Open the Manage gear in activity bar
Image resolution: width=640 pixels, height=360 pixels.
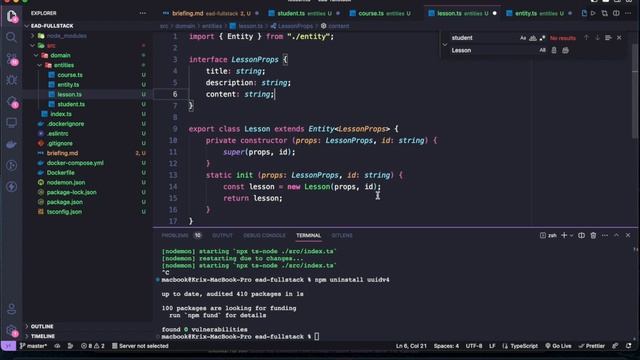[x=12, y=330]
